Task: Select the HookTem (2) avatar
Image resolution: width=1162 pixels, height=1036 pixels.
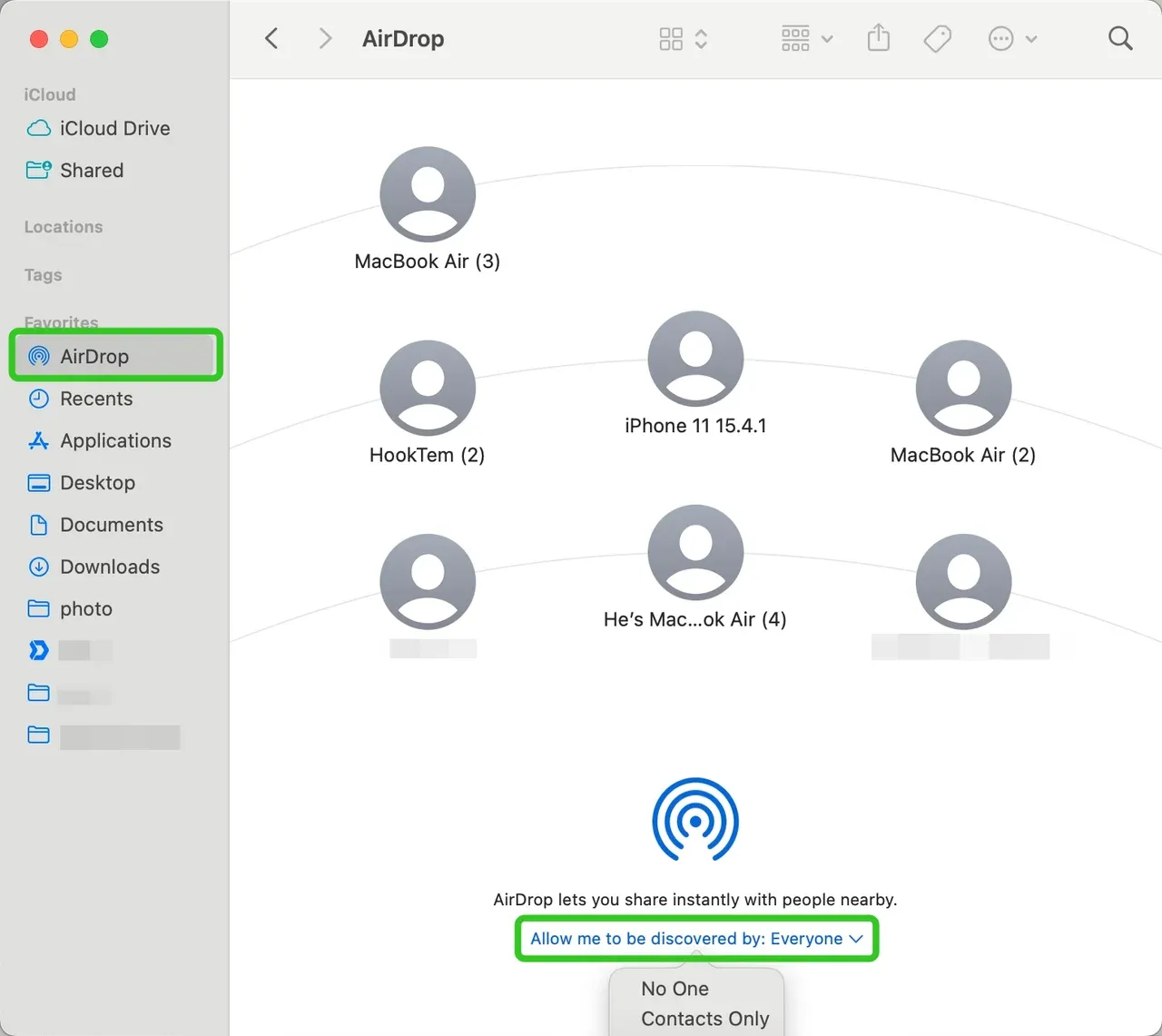Action: (x=428, y=388)
